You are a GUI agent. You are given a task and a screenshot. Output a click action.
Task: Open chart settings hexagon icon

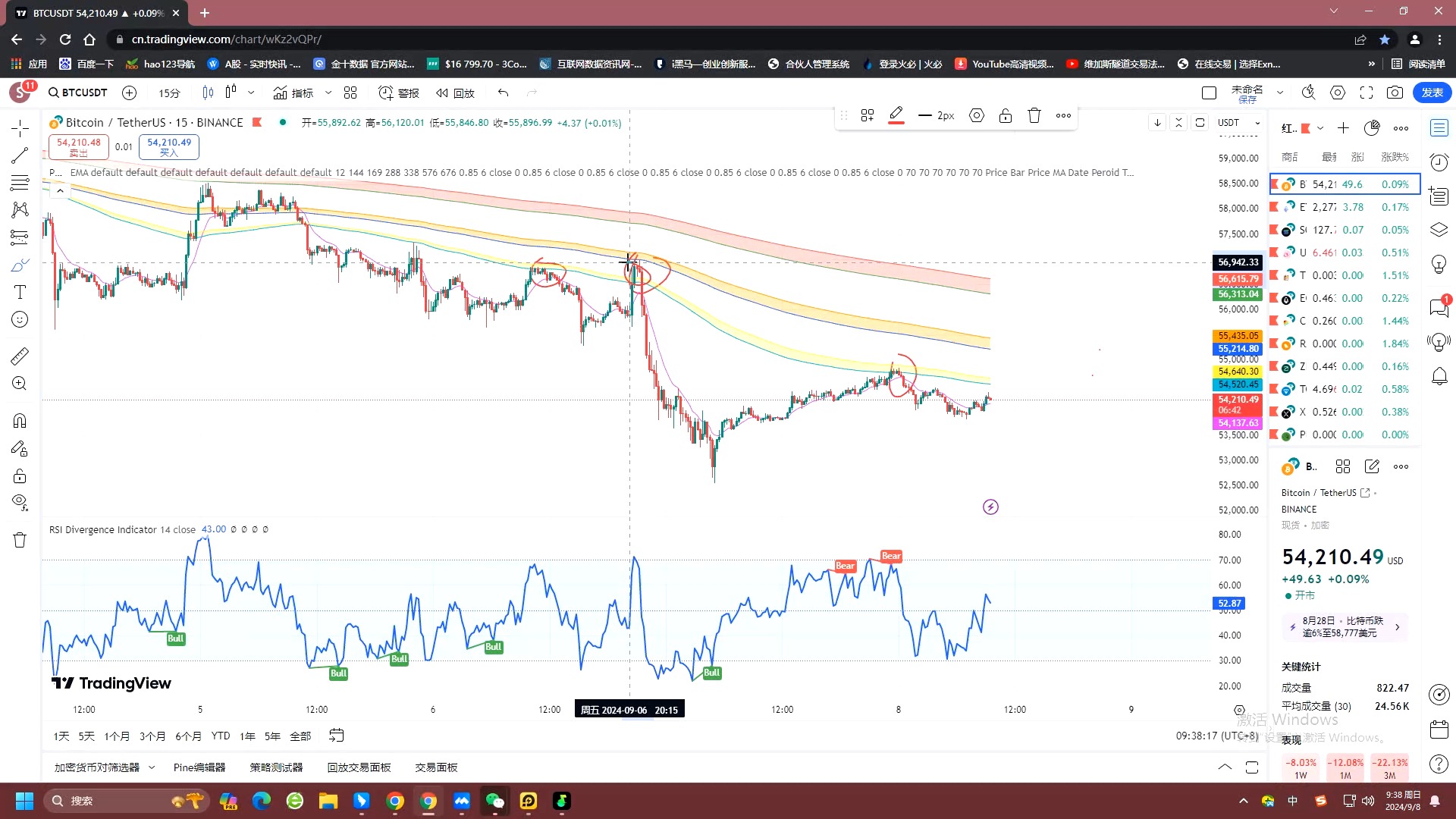pyautogui.click(x=1338, y=93)
